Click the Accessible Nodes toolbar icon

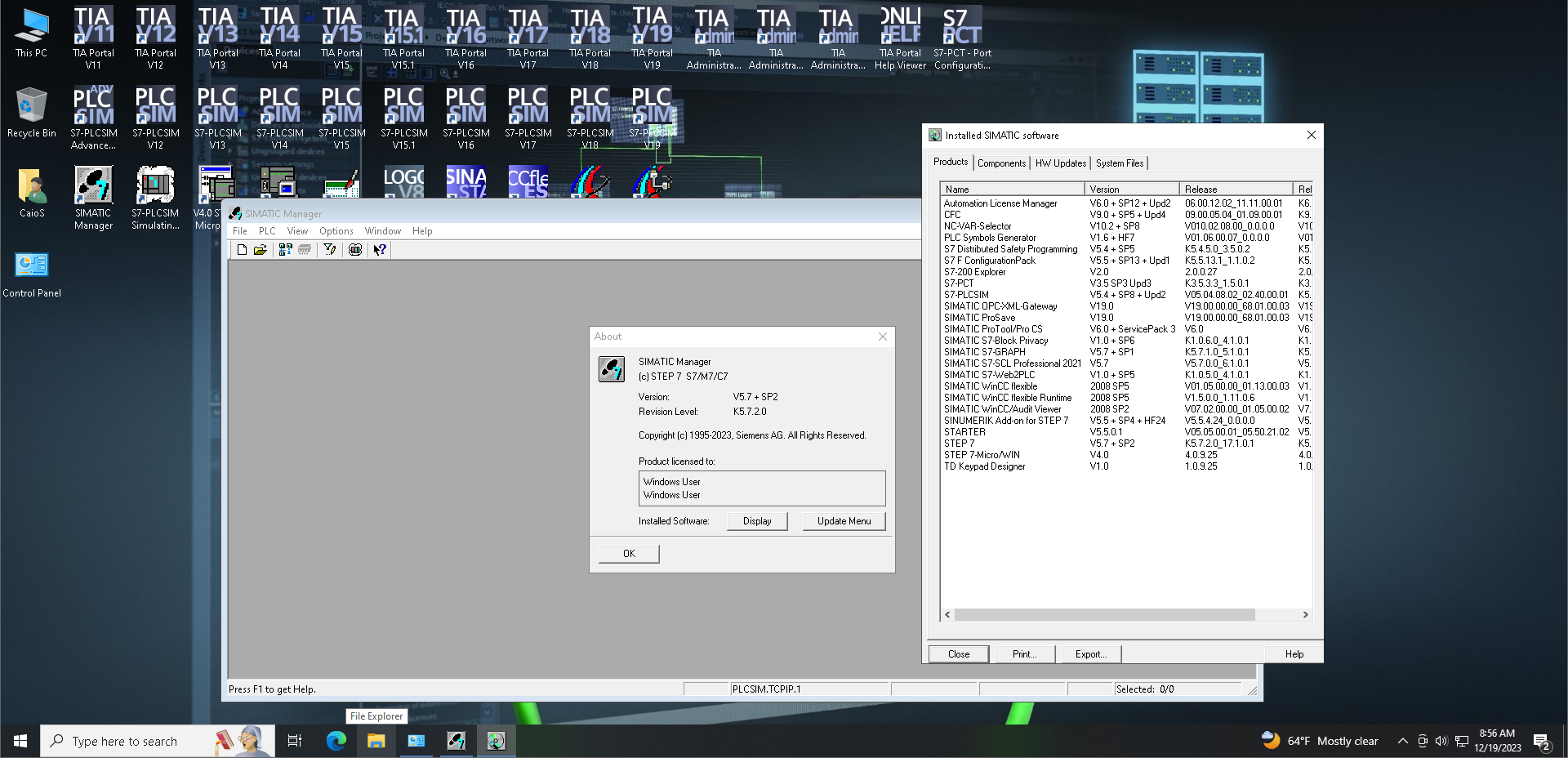[x=285, y=250]
